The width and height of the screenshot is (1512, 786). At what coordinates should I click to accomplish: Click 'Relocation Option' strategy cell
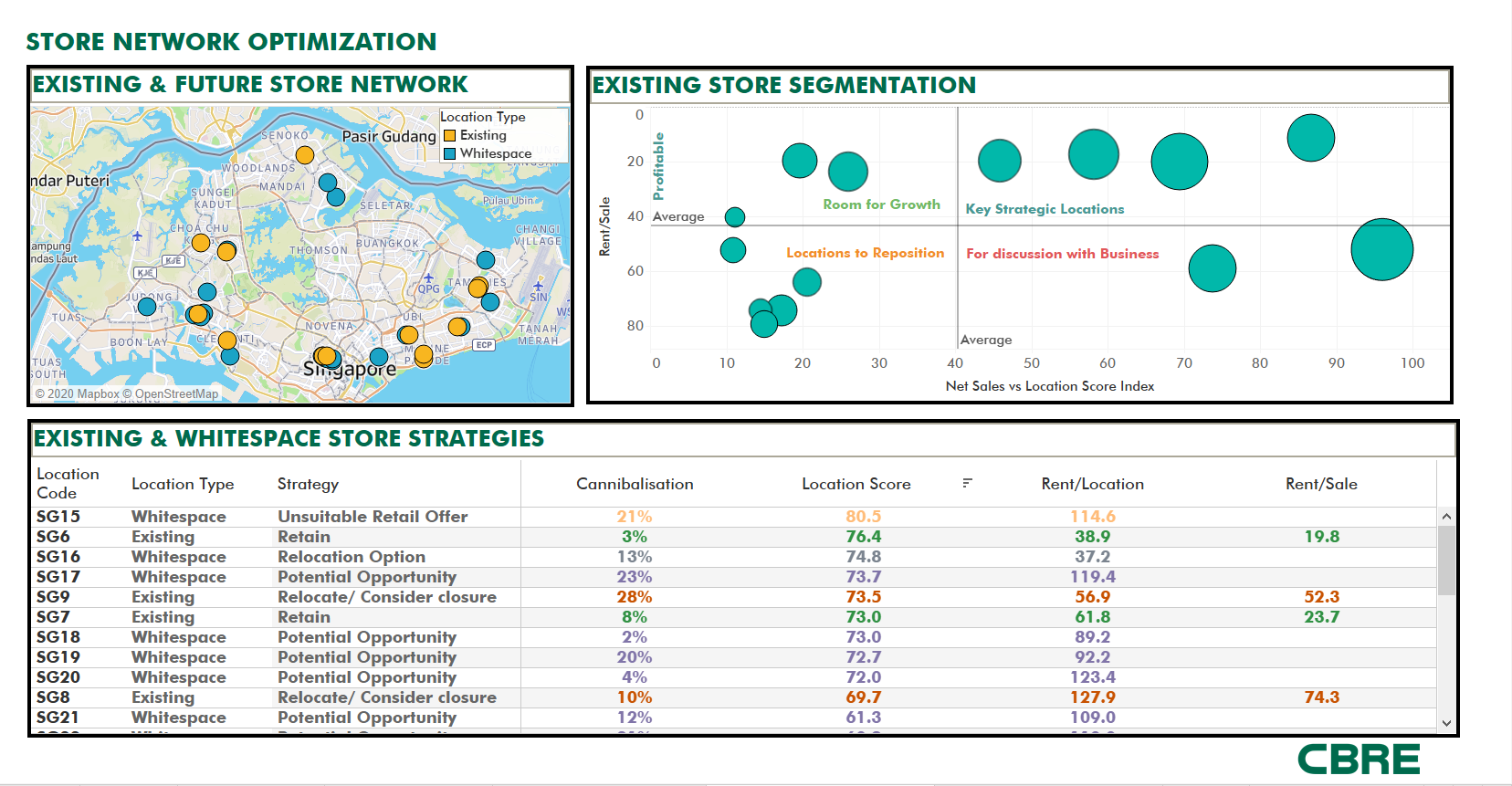coord(352,557)
